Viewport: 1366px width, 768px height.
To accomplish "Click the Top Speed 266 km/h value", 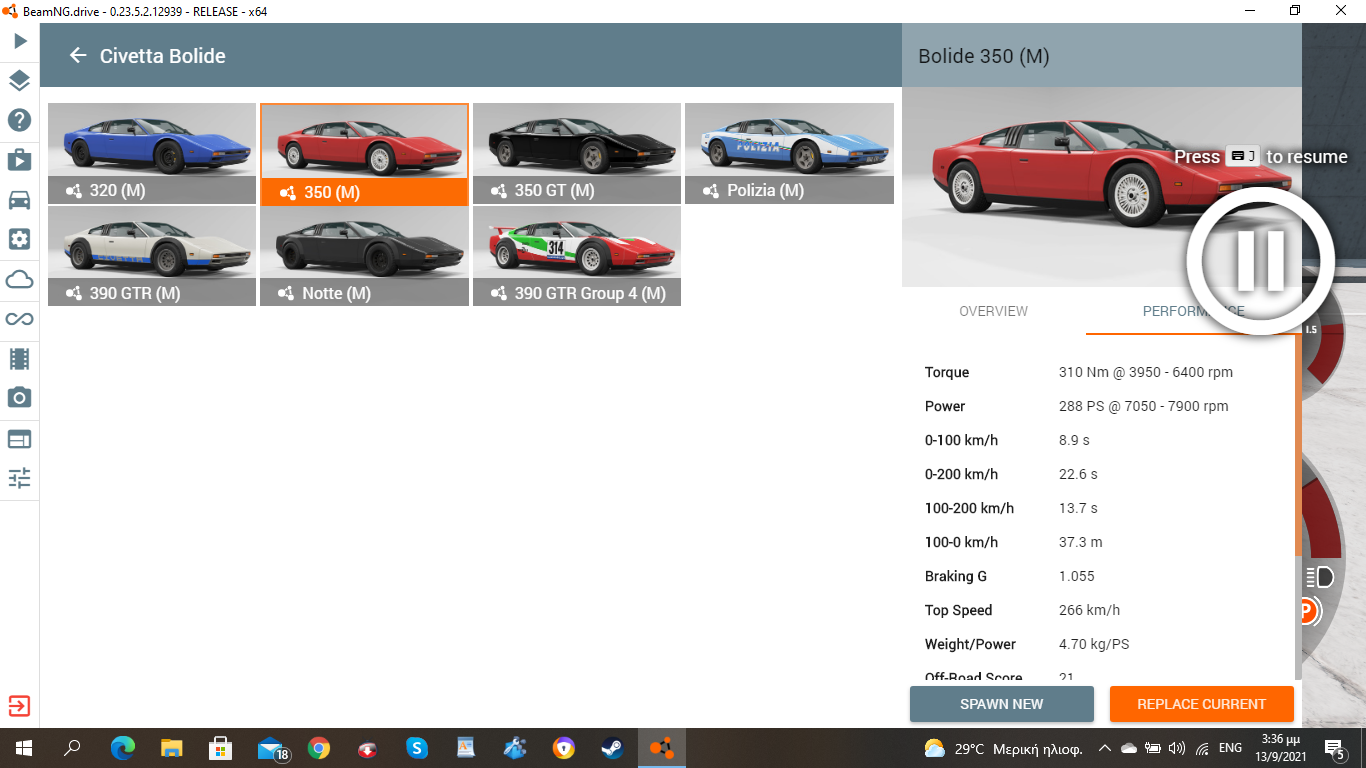I will coord(1089,610).
